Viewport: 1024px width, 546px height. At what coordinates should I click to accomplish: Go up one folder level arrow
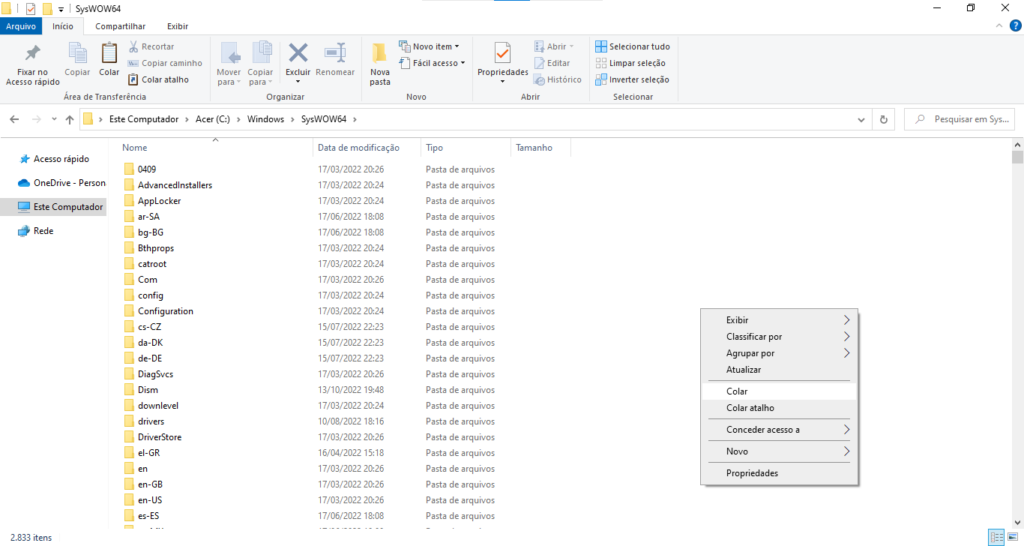pos(69,119)
